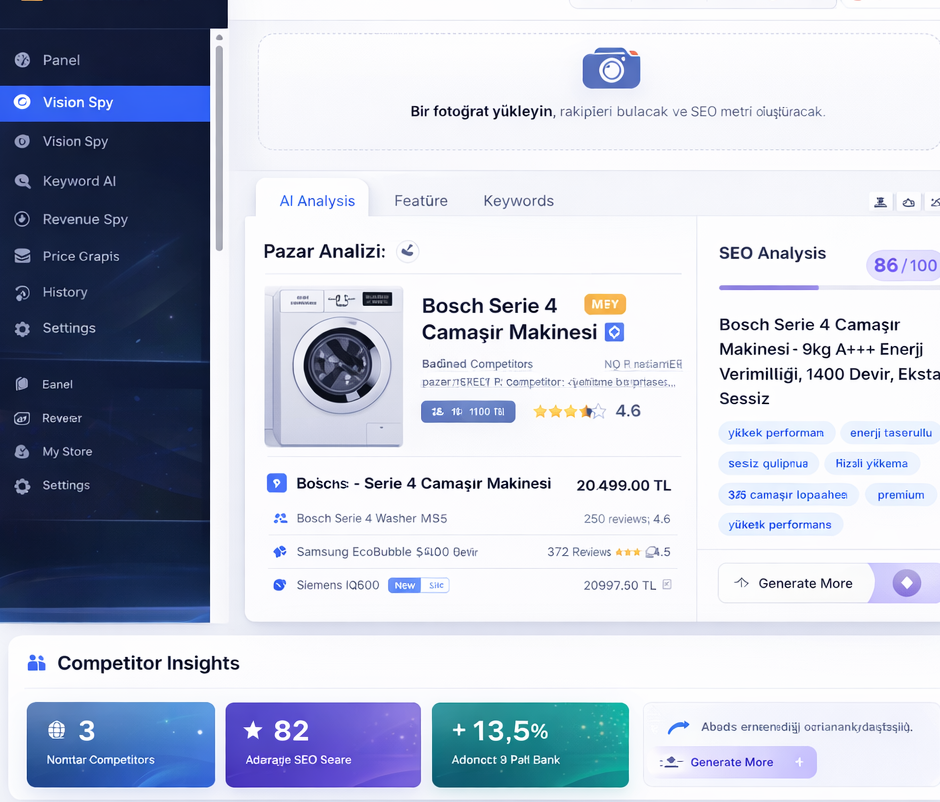Open the Panel sidebar item

point(105,60)
